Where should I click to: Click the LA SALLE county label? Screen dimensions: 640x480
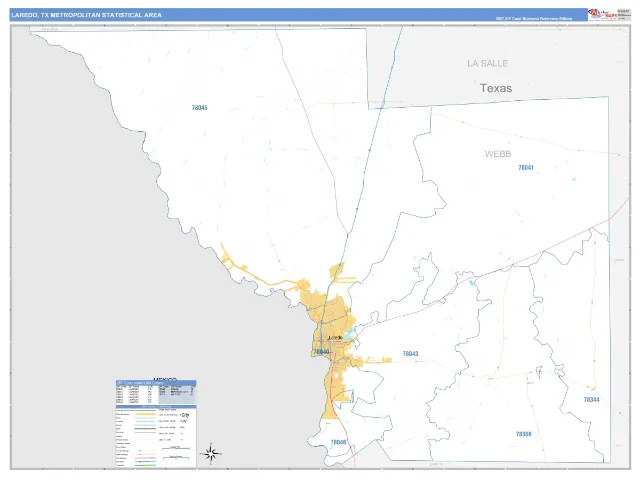tap(488, 63)
